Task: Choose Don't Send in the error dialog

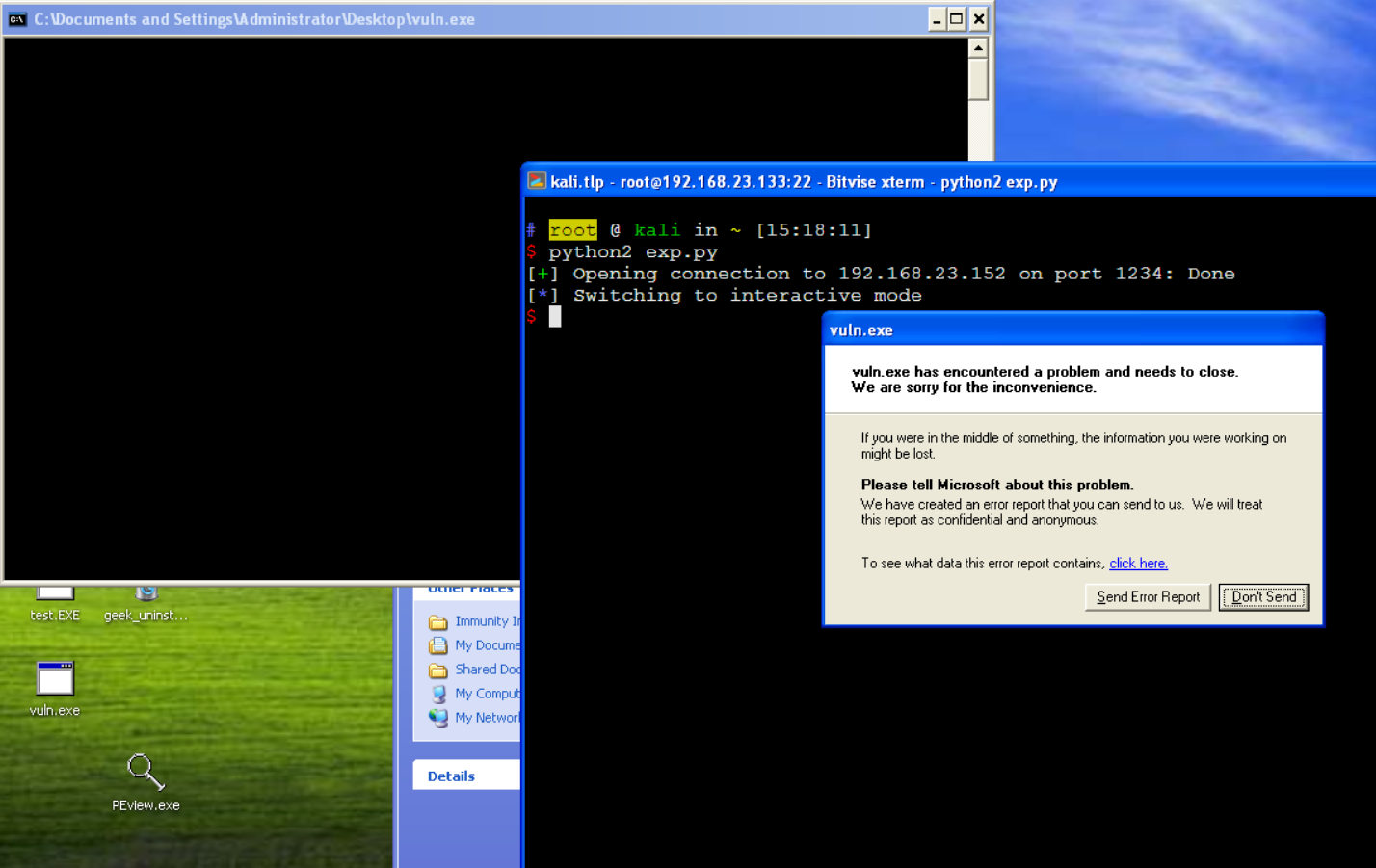Action: click(1262, 597)
